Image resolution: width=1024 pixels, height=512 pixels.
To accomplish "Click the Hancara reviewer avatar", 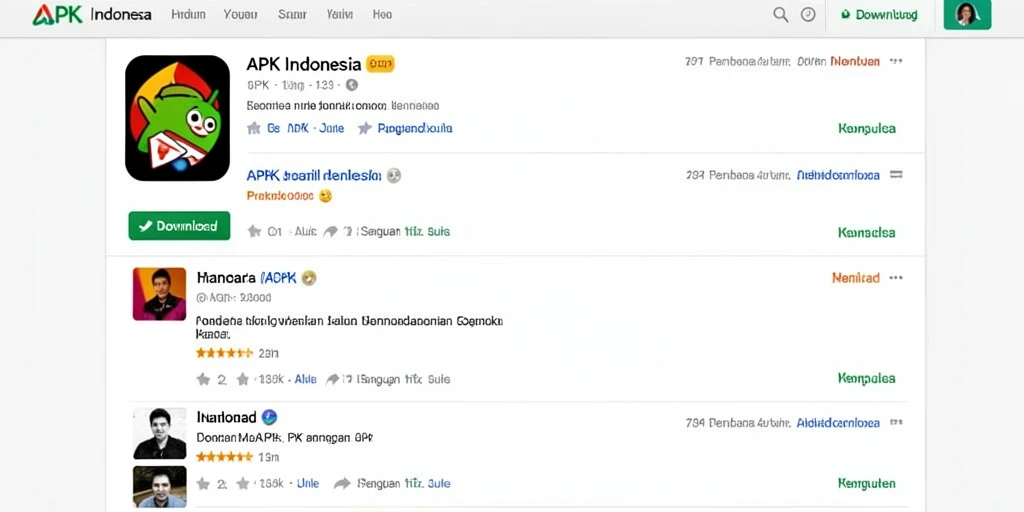I will [x=159, y=294].
